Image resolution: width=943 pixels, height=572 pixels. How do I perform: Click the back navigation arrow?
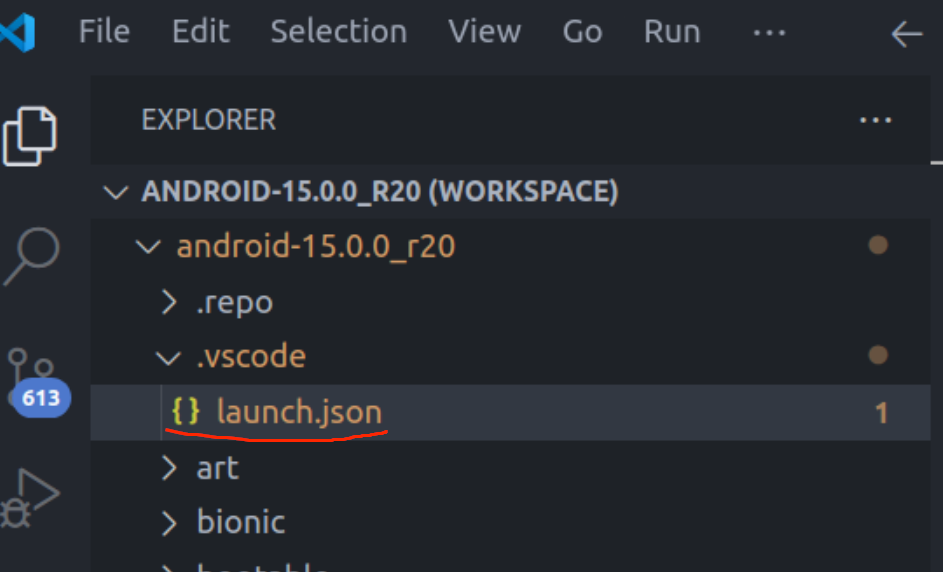point(906,34)
